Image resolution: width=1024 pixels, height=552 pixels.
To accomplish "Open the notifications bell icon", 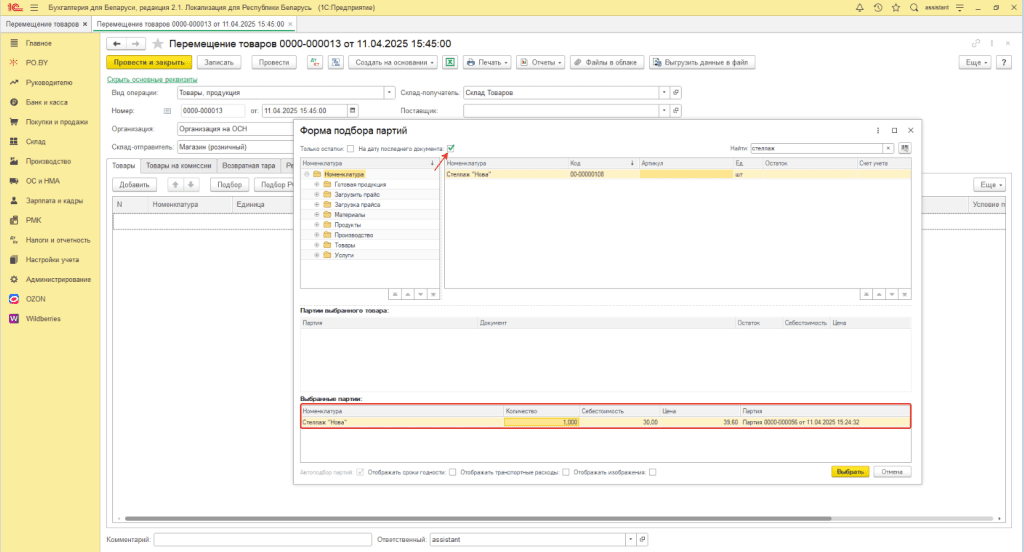I will pos(859,8).
